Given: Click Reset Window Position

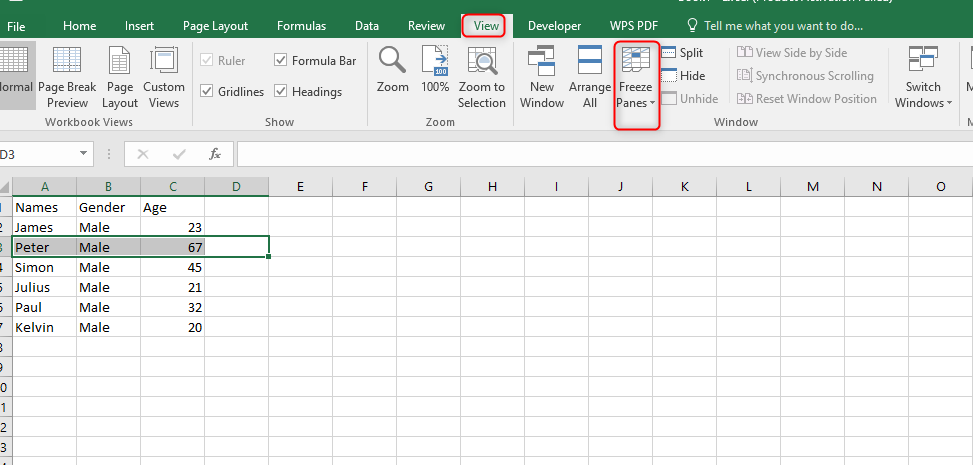Looking at the screenshot, I should point(807,99).
